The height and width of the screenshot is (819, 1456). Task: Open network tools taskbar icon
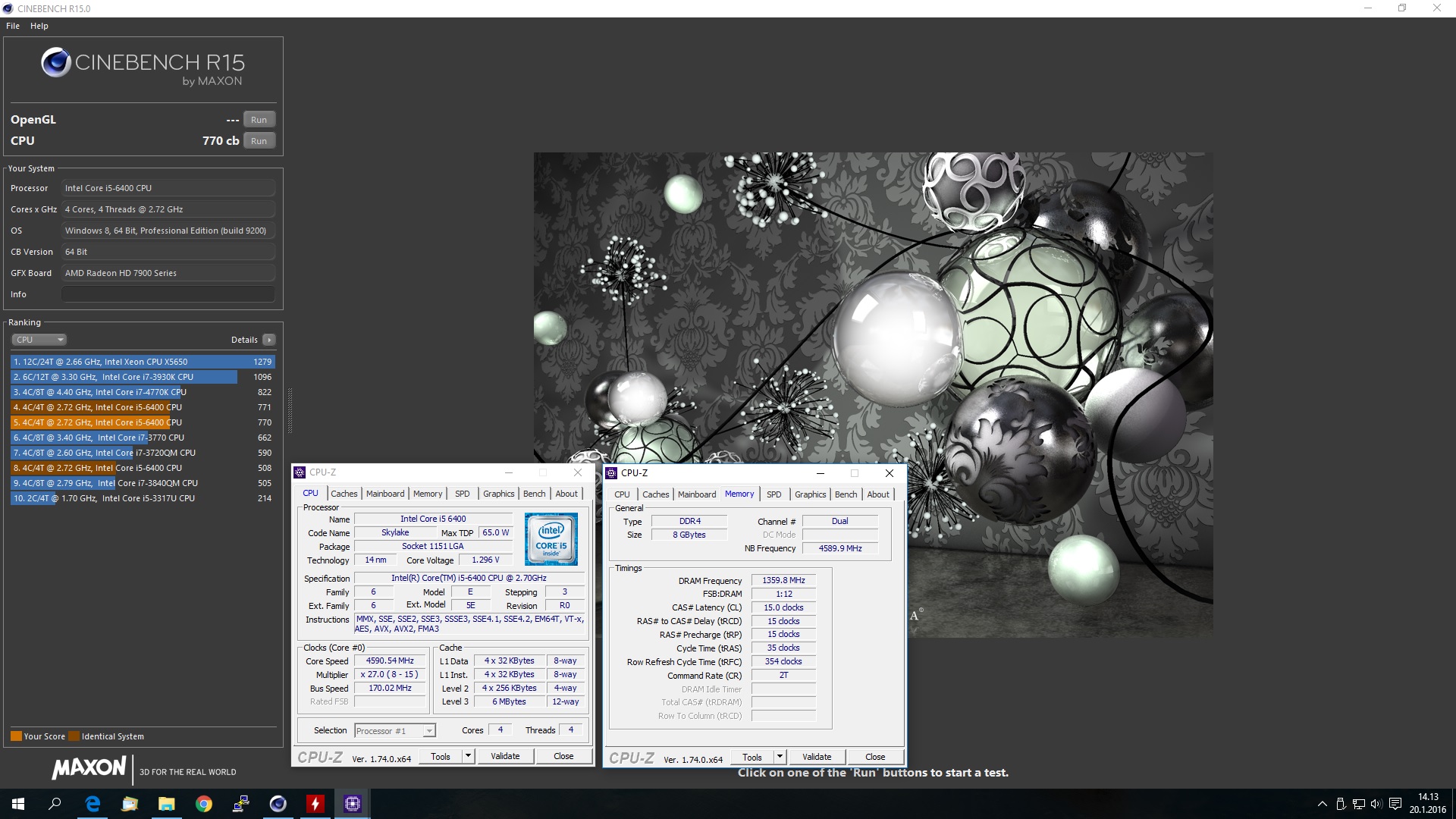coord(241,804)
